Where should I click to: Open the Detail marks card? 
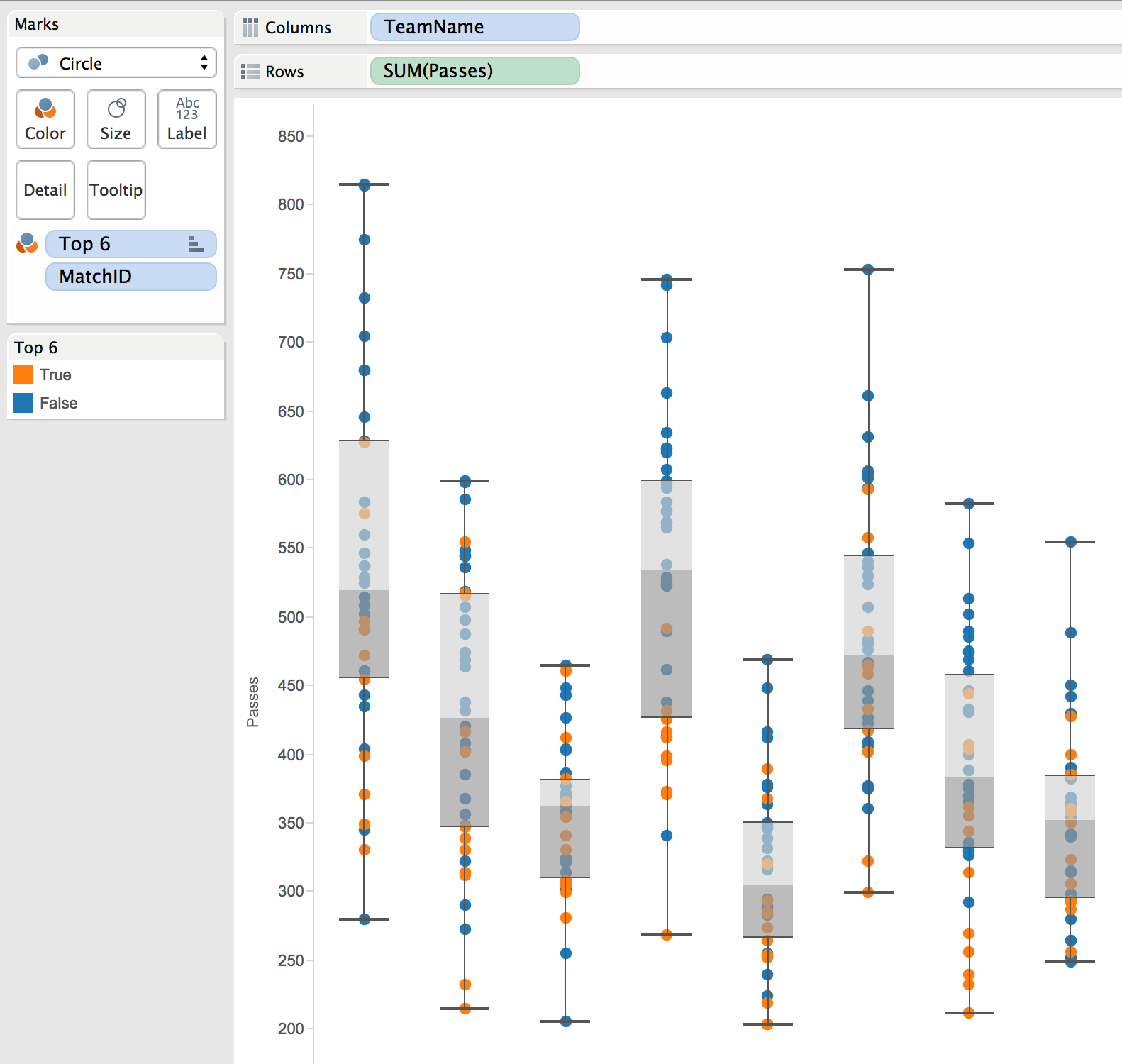[x=45, y=190]
